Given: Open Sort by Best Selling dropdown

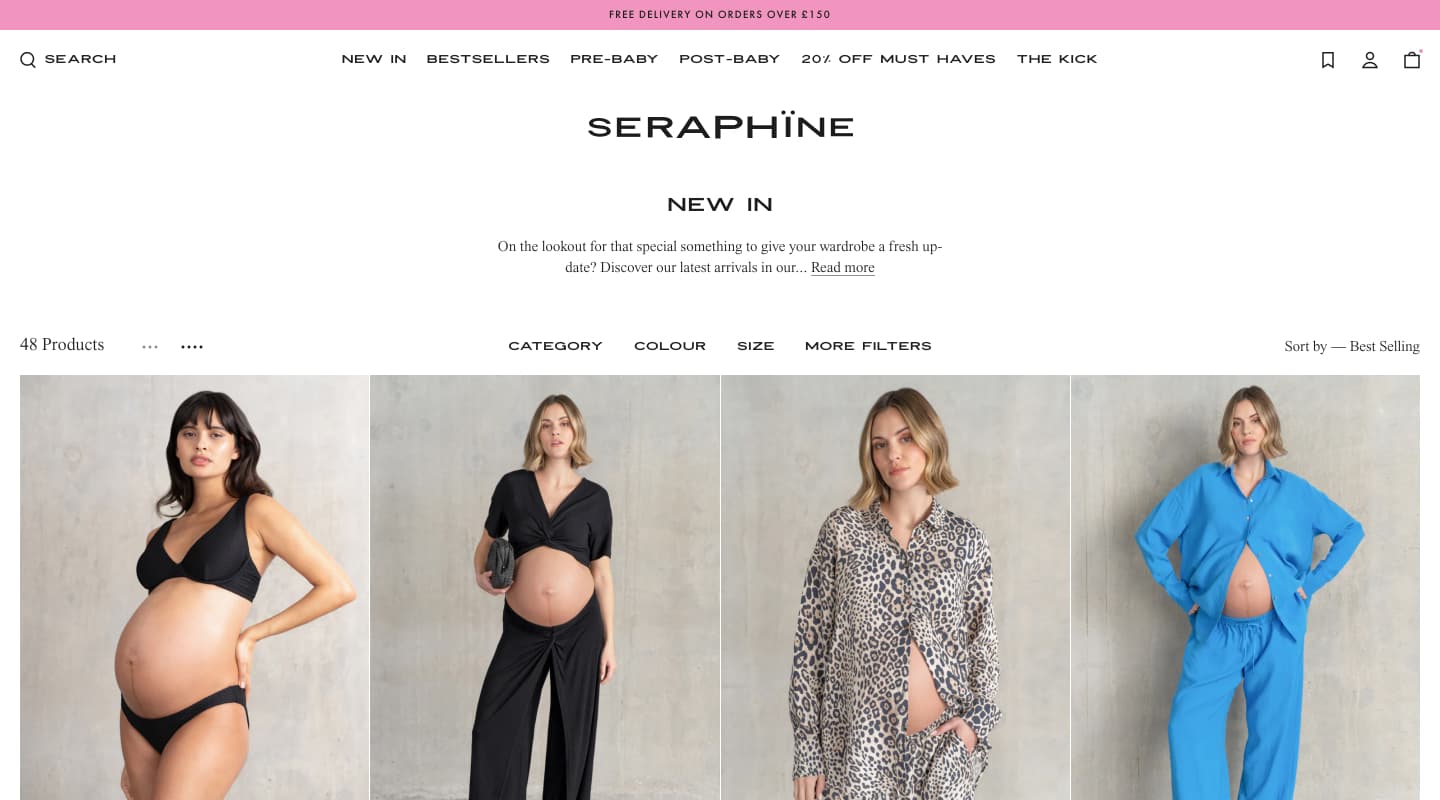Looking at the screenshot, I should 1352,346.
